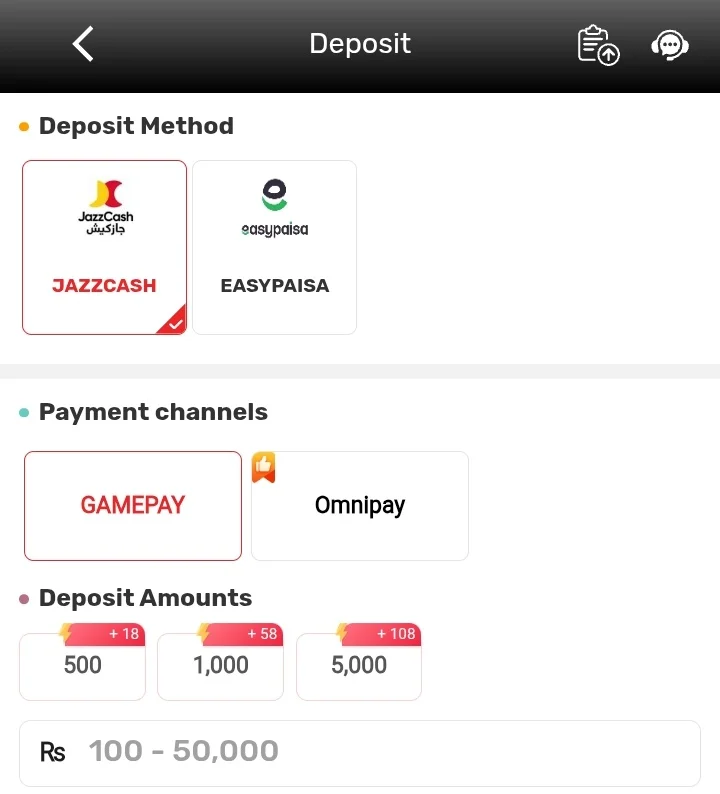This screenshot has height=794, width=720.
Task: Pick the 500 deposit amount
Action: [82, 666]
